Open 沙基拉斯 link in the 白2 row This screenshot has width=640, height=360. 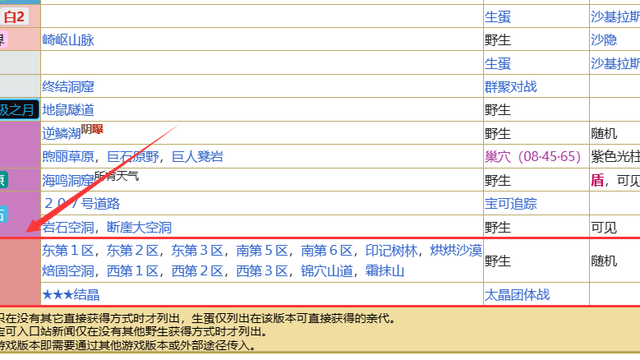(x=615, y=17)
